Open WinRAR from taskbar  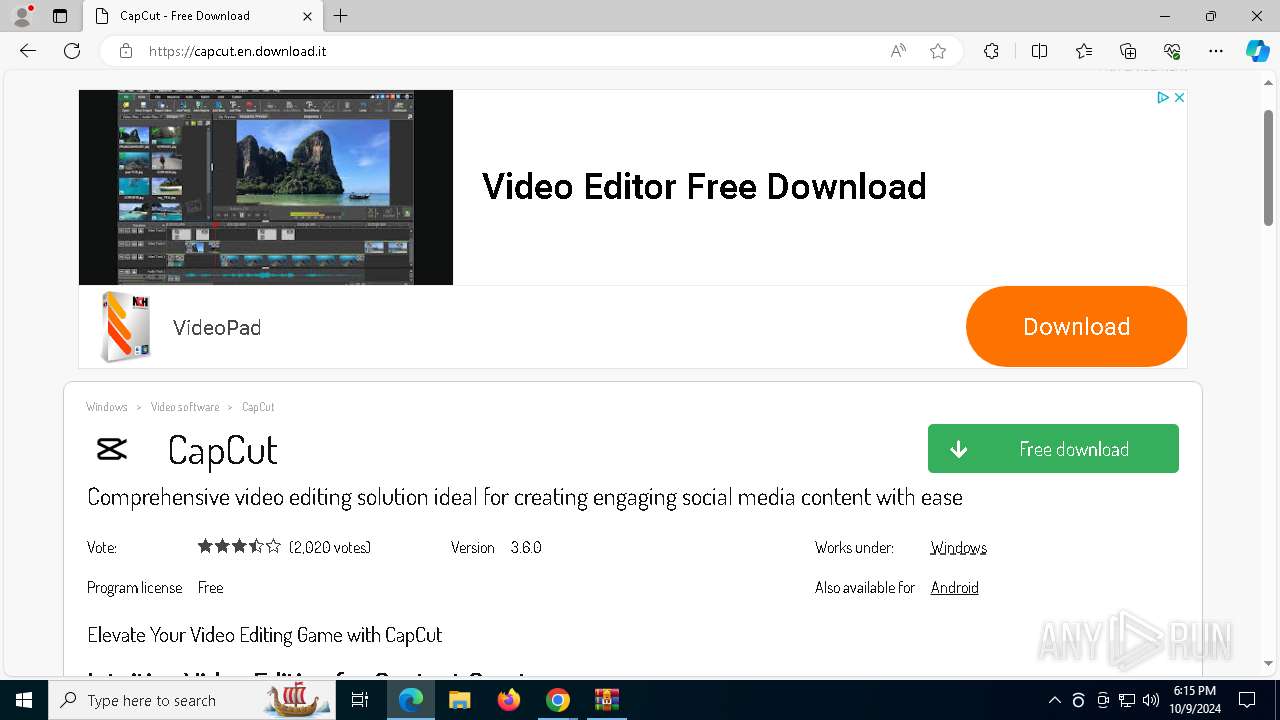click(x=607, y=700)
